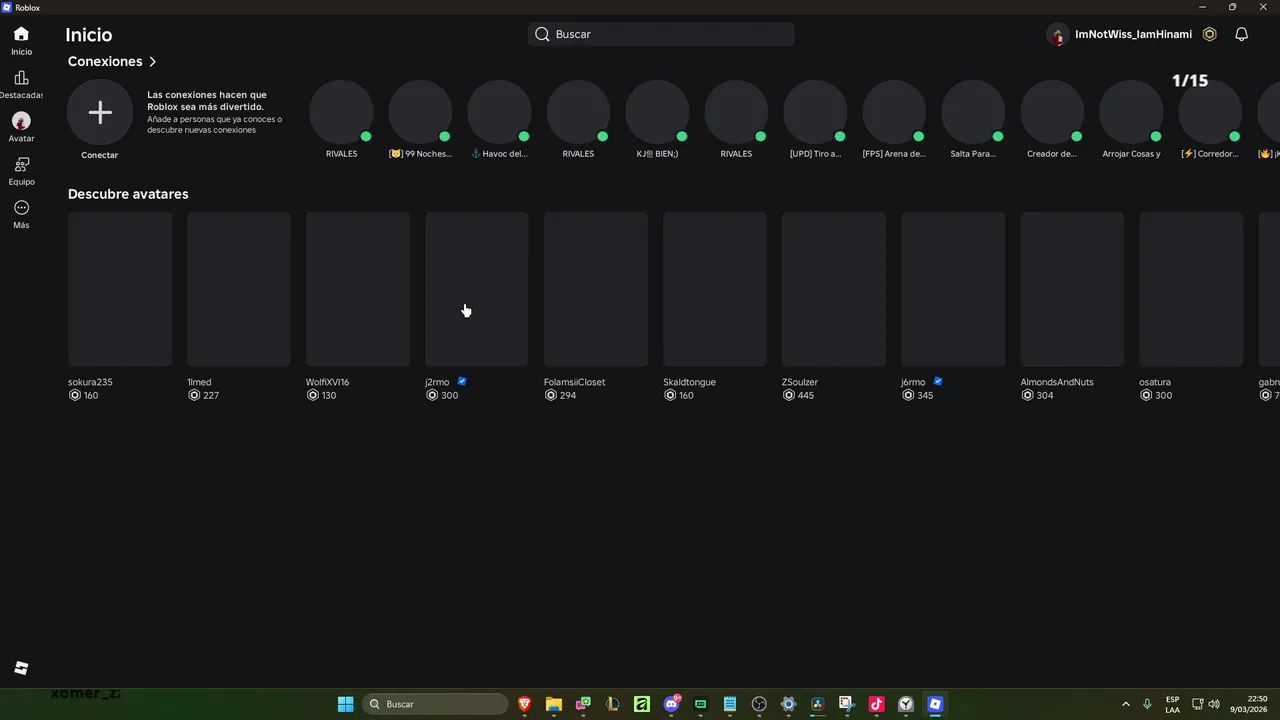
Task: Select the j6rmo creator name
Action: tap(913, 382)
